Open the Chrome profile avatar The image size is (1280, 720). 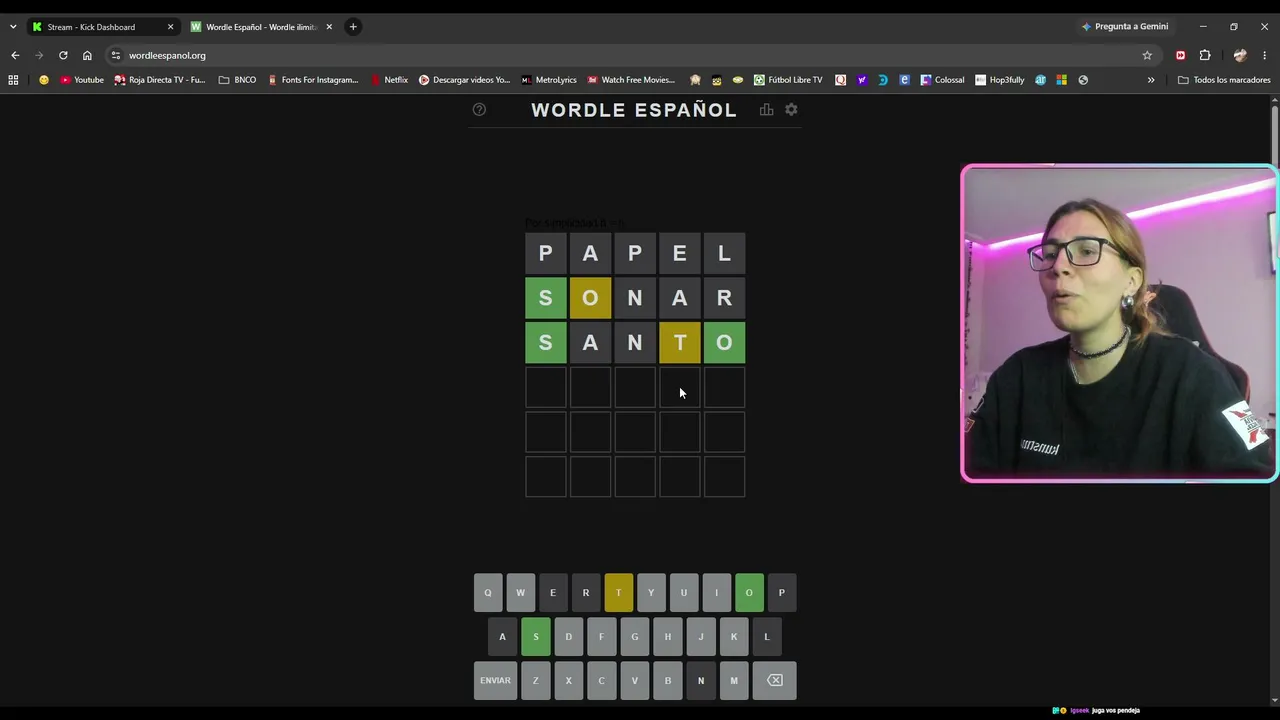(1240, 55)
